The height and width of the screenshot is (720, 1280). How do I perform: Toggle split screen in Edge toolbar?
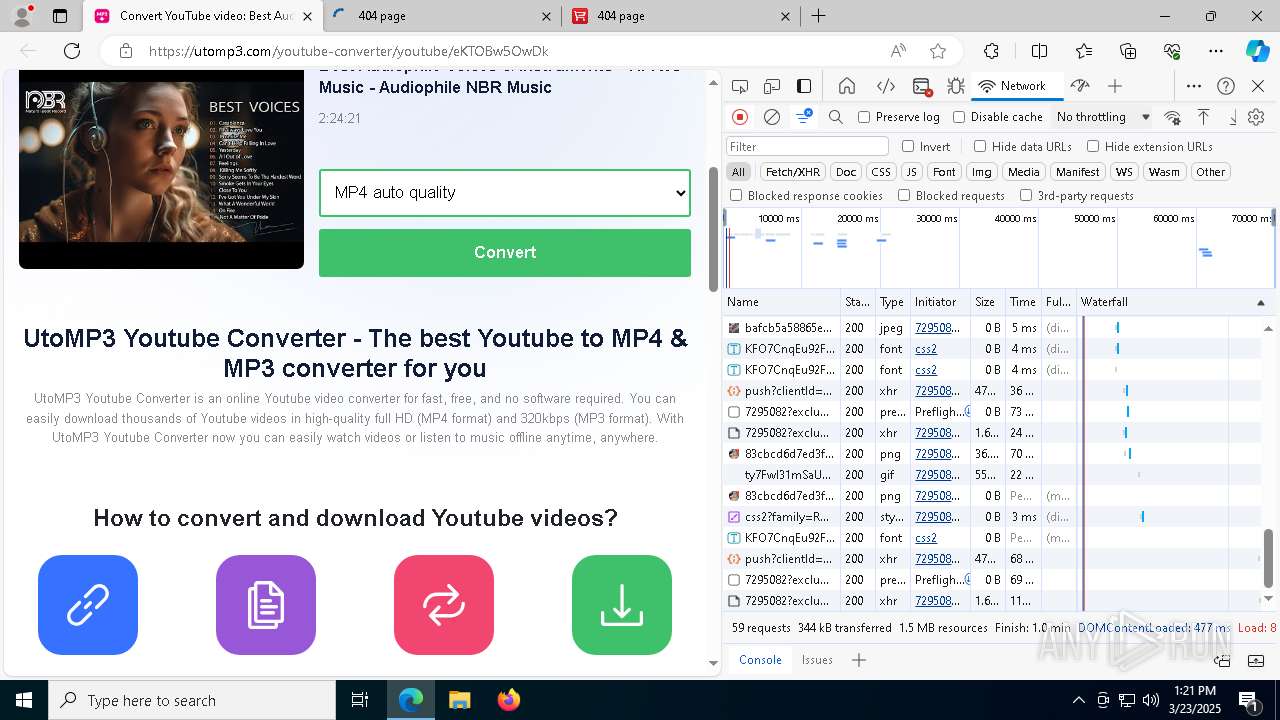click(1039, 51)
